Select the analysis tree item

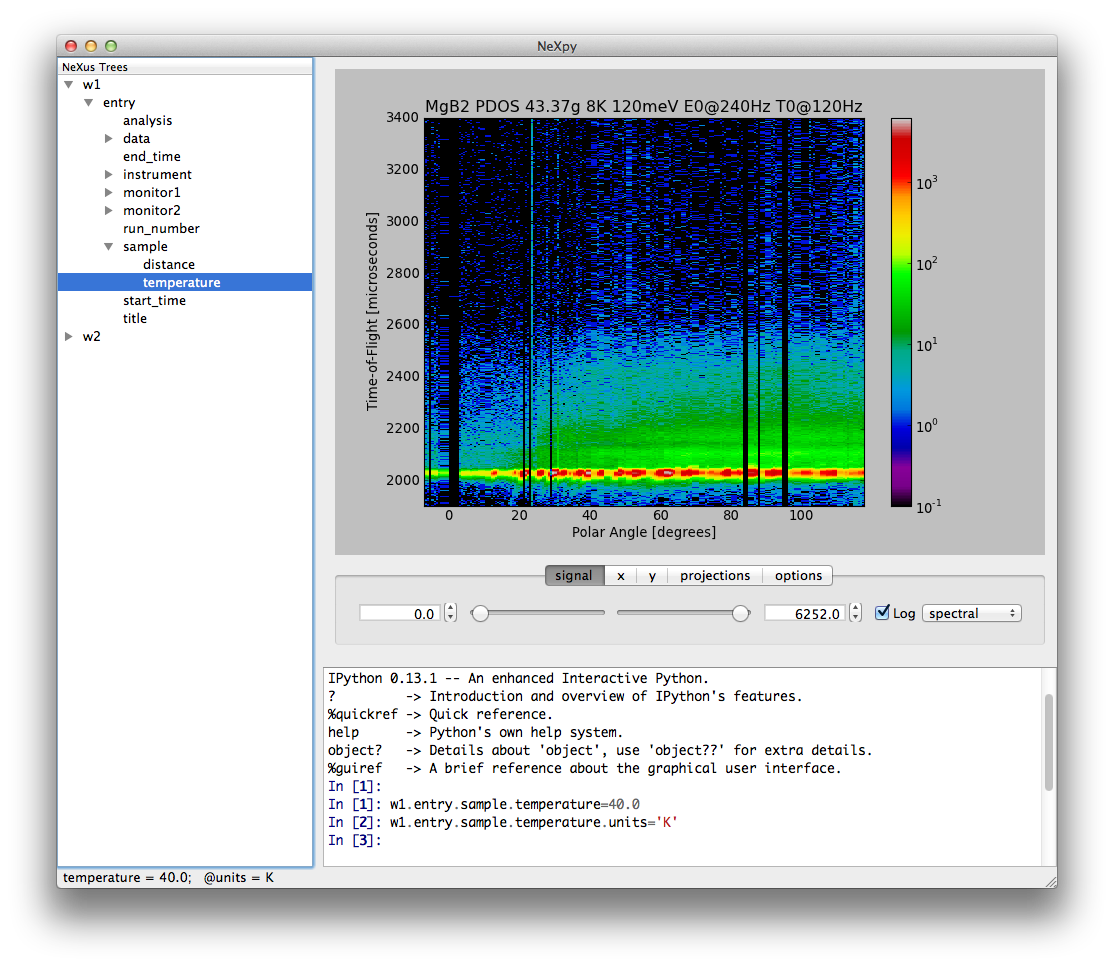coord(147,121)
